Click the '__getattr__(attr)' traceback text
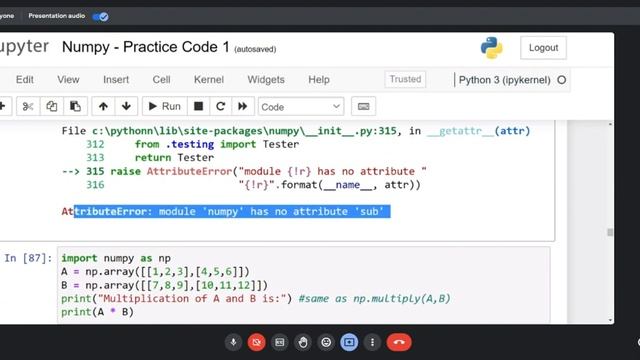This screenshot has height=360, width=640. [478, 131]
